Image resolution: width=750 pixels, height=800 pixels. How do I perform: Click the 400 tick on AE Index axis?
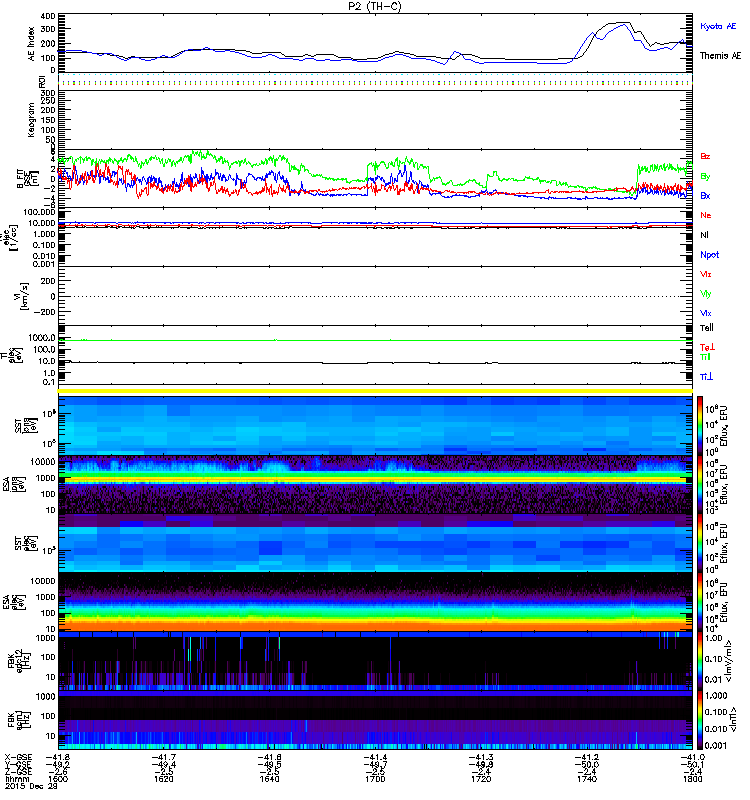[48, 16]
